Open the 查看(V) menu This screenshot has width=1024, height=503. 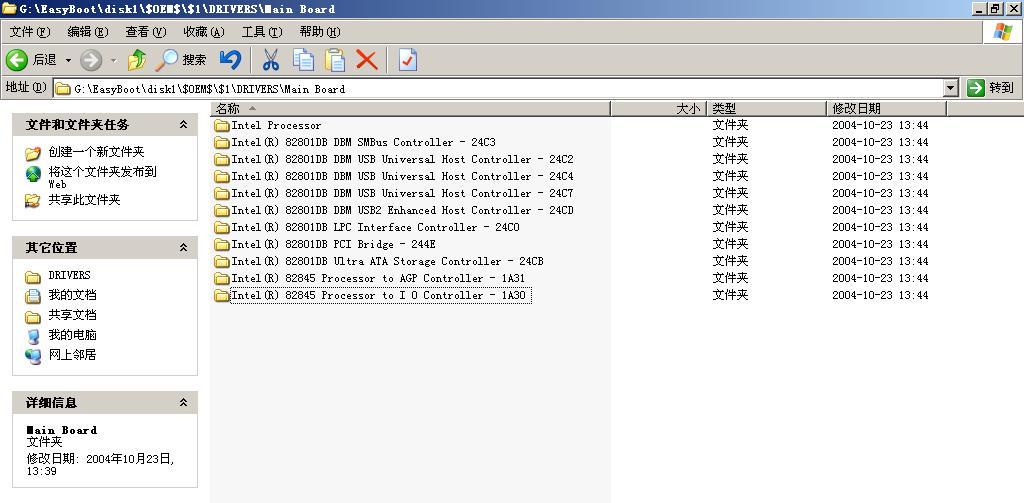(x=146, y=31)
